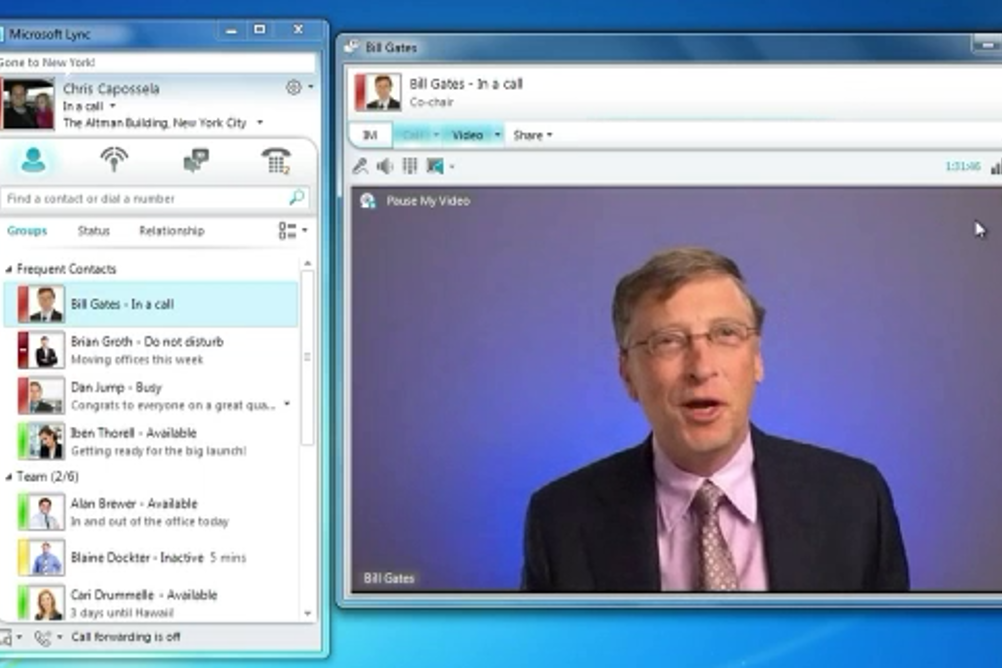This screenshot has height=668, width=1002.
Task: Select 'Cari Drummelle - Available' contact
Action: click(151, 603)
